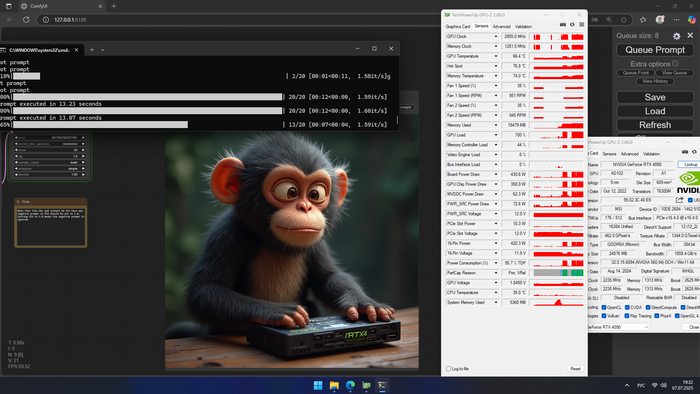Toggle OpenCL checkbox in GPU-Z
This screenshot has height=394, width=700.
click(604, 307)
